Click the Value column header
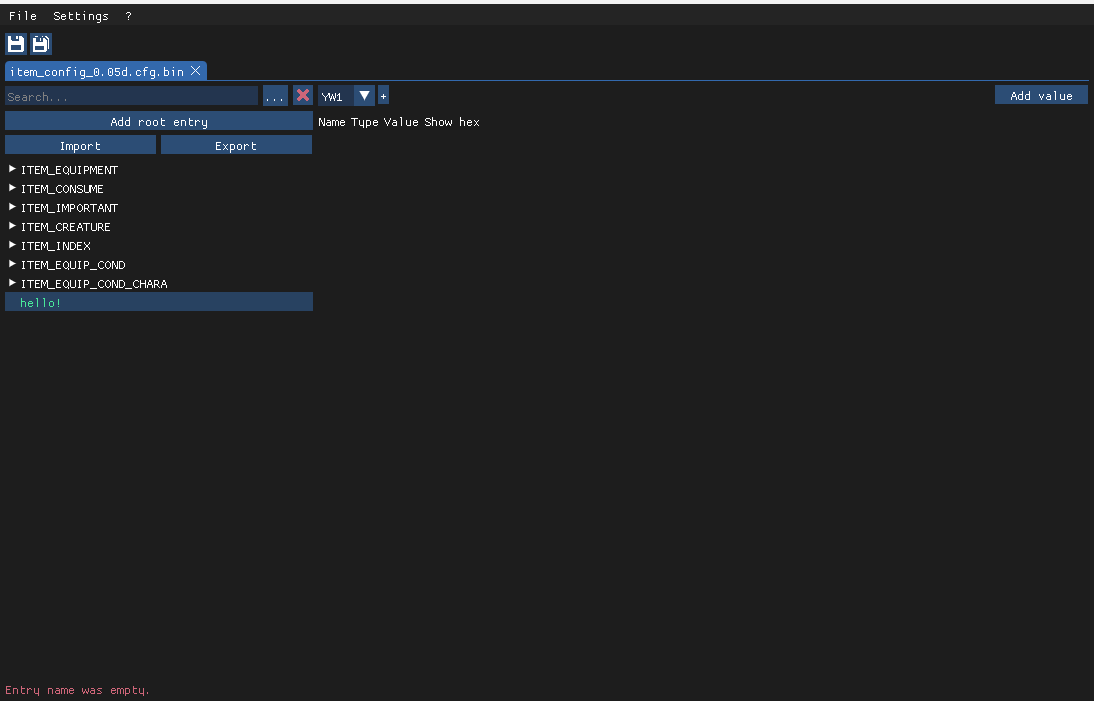This screenshot has width=1094, height=701. (400, 122)
